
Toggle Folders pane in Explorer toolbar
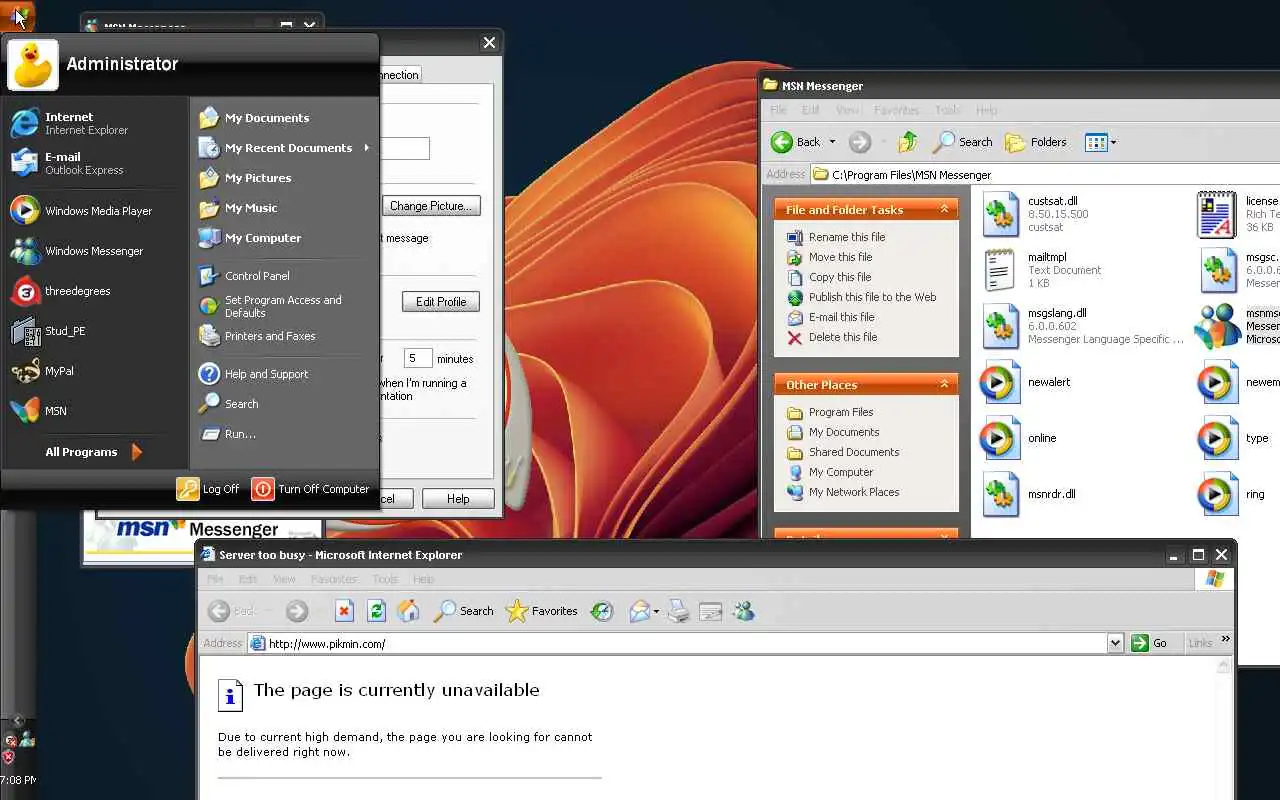1036,142
